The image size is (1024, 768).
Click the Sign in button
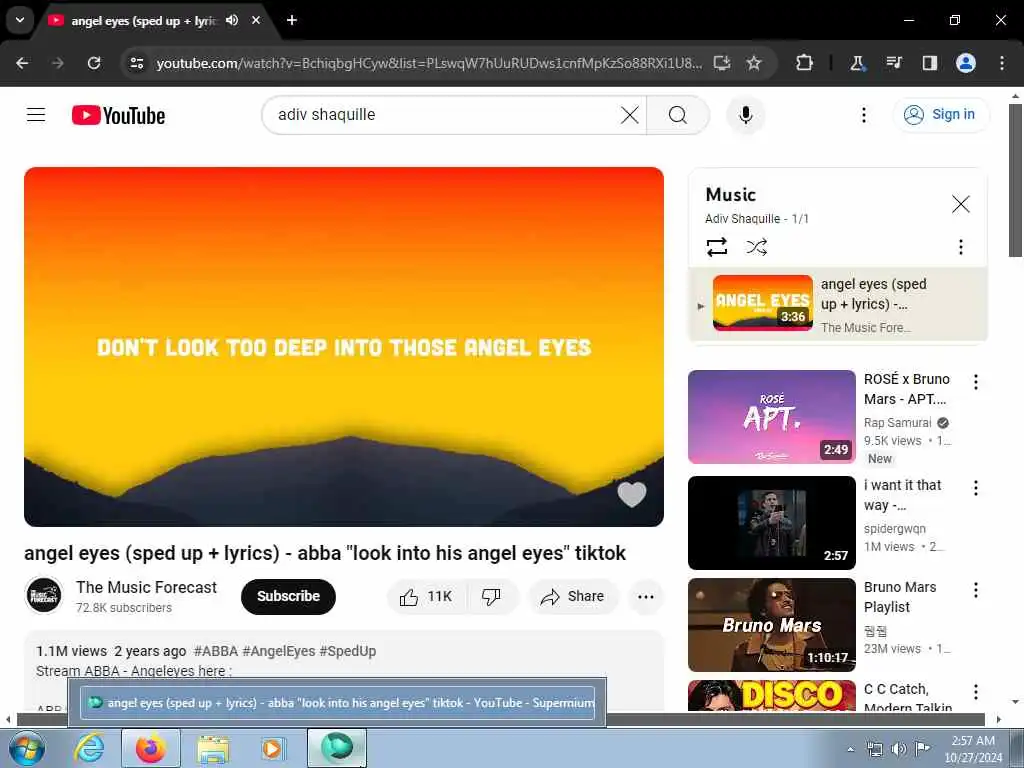pos(940,115)
